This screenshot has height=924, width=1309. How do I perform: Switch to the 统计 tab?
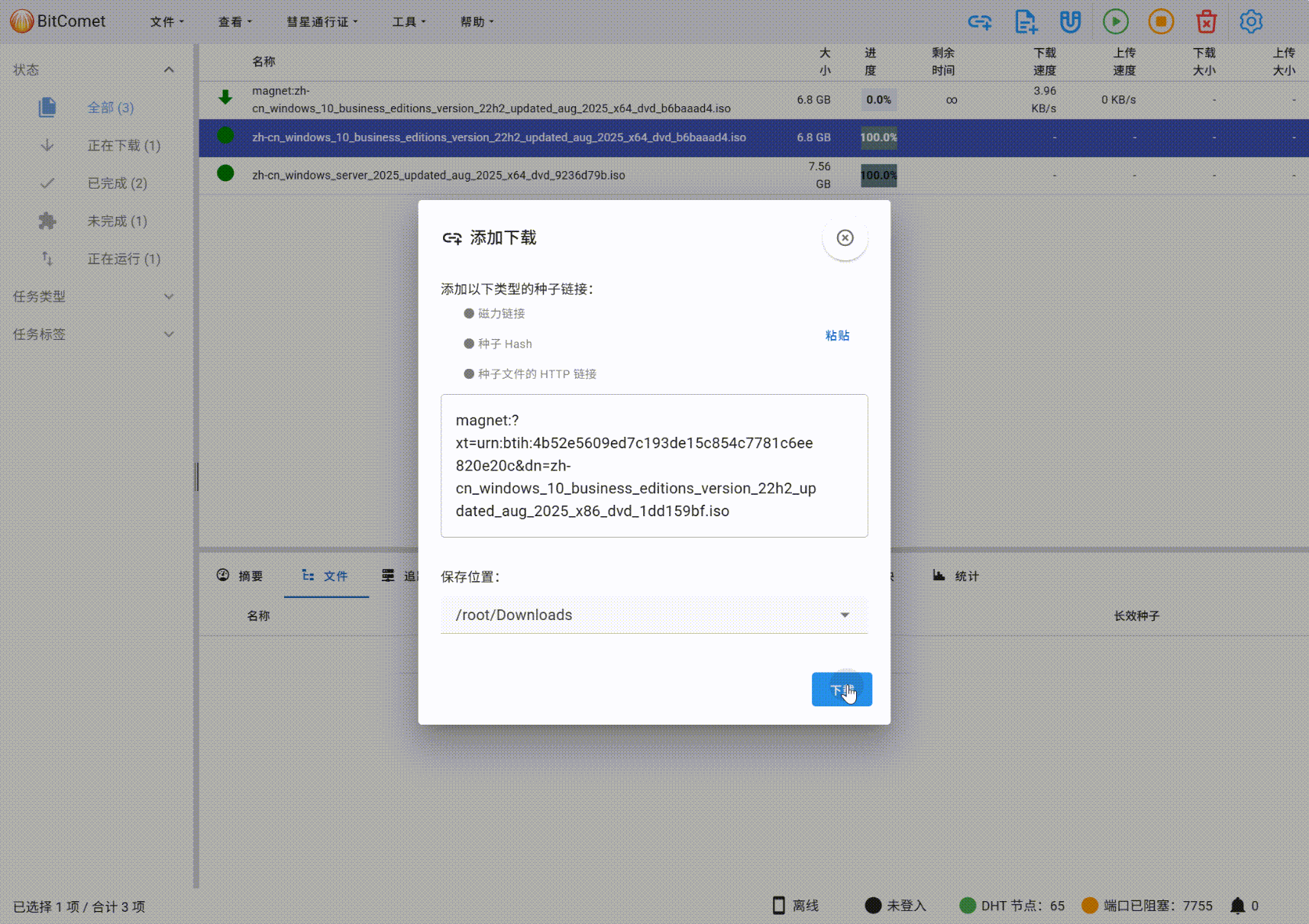coord(956,576)
